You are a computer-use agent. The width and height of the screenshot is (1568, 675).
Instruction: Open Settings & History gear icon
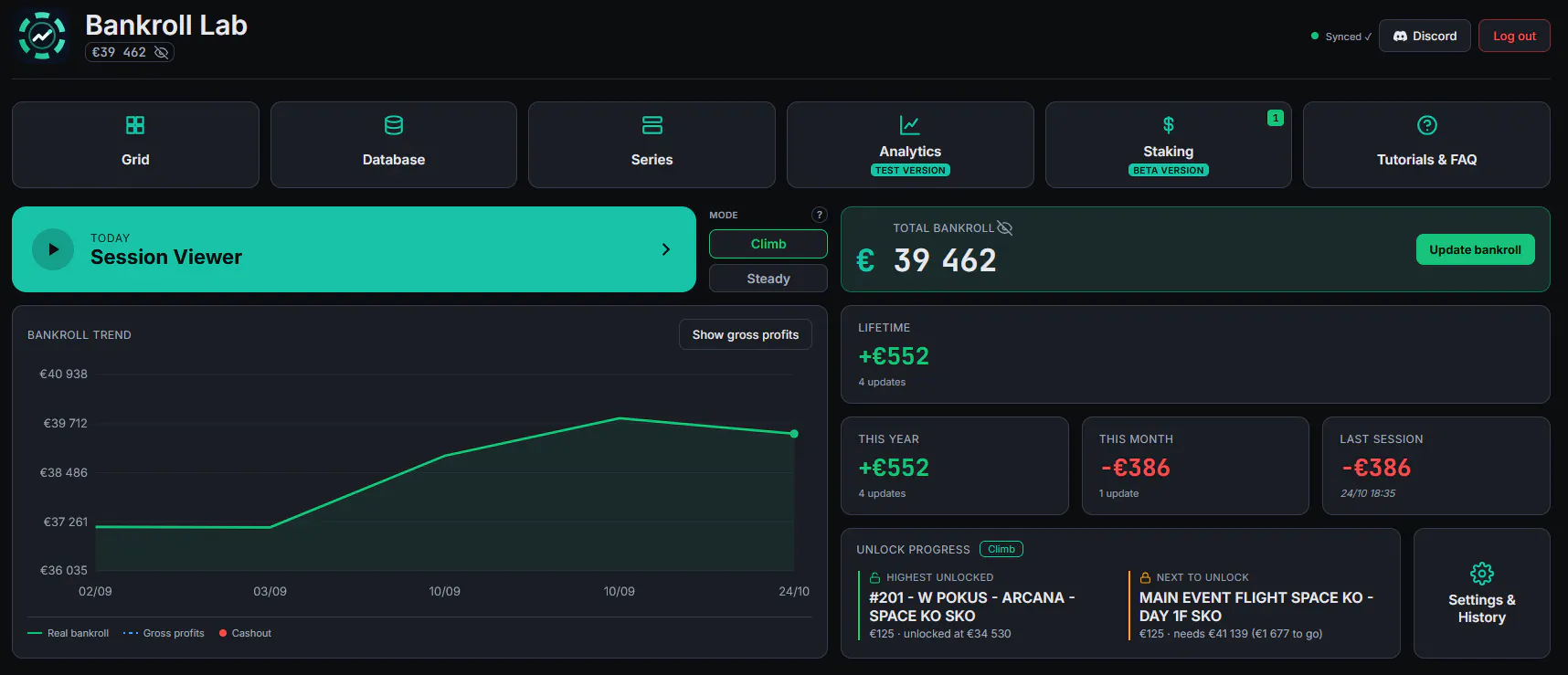click(x=1482, y=574)
